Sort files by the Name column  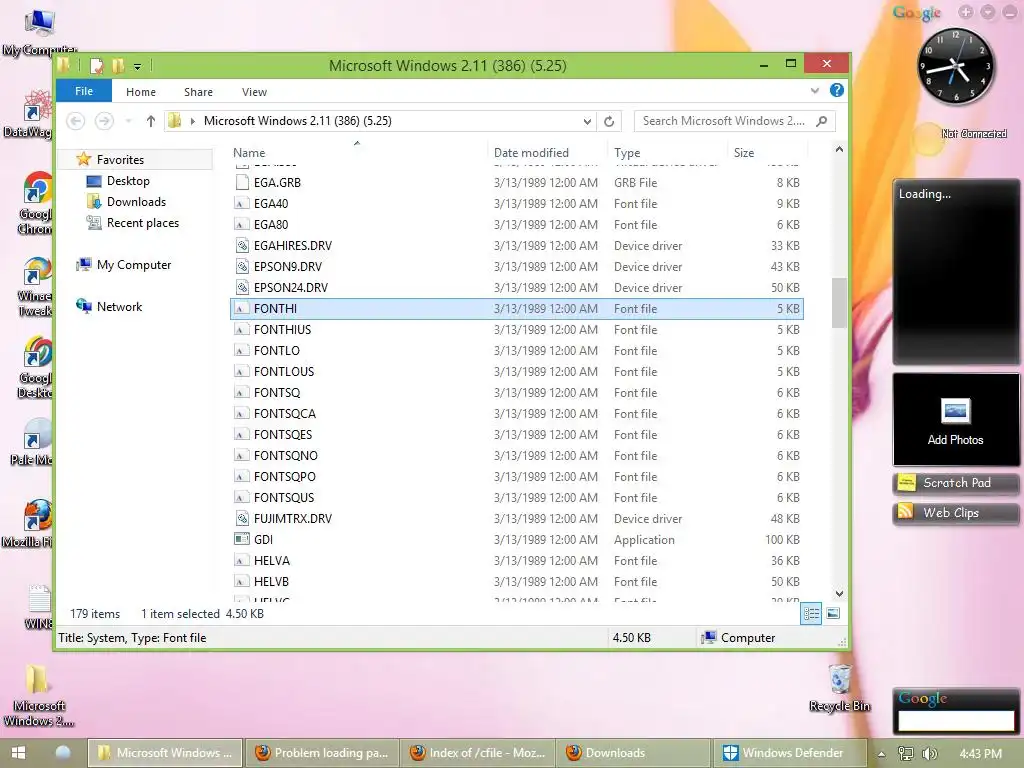click(x=249, y=153)
